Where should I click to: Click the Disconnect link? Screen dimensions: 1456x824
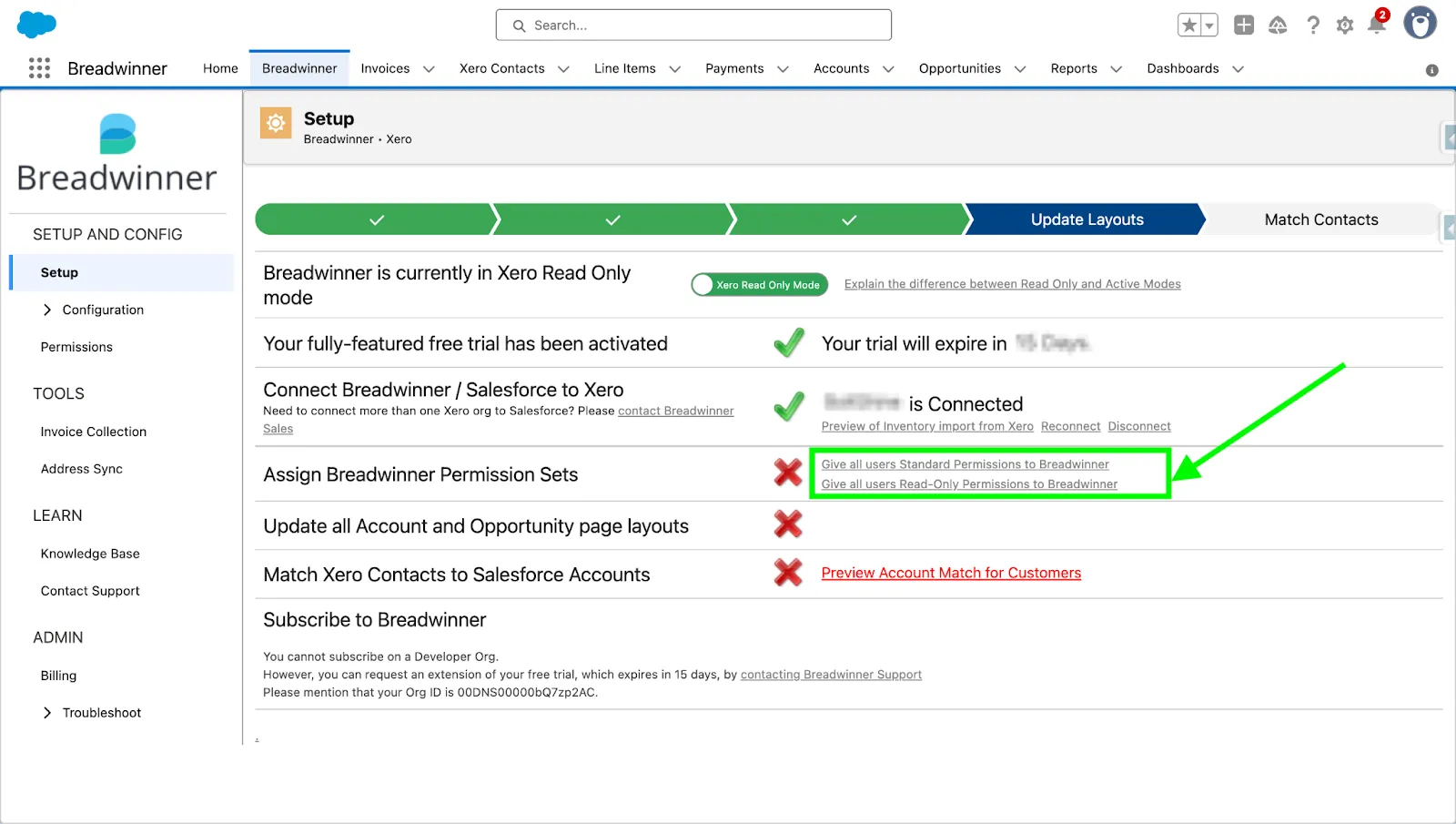(x=1139, y=426)
